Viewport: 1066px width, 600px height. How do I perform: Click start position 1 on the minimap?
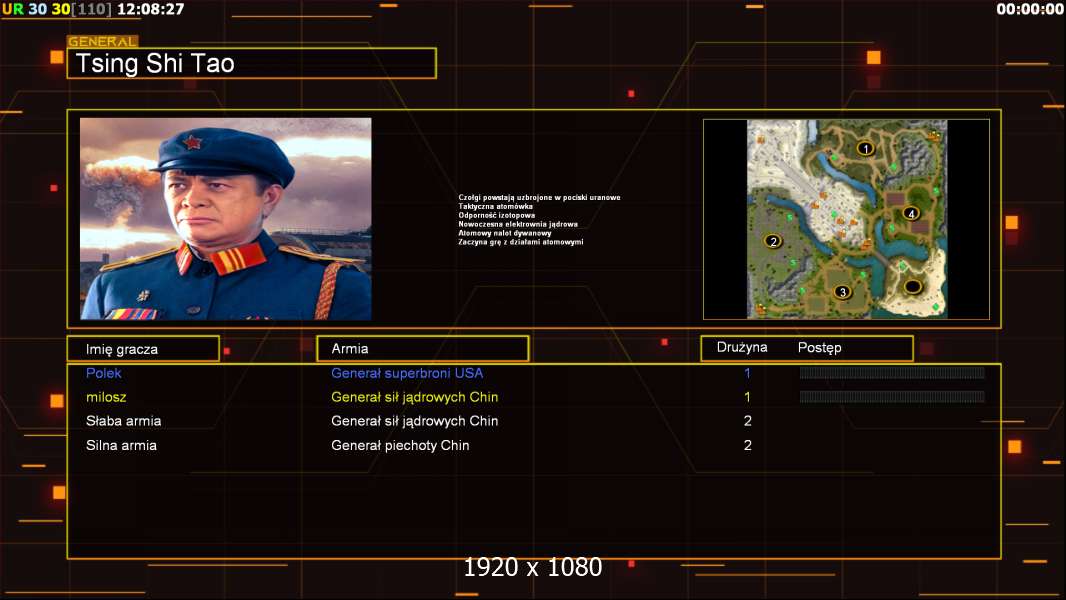coord(865,148)
